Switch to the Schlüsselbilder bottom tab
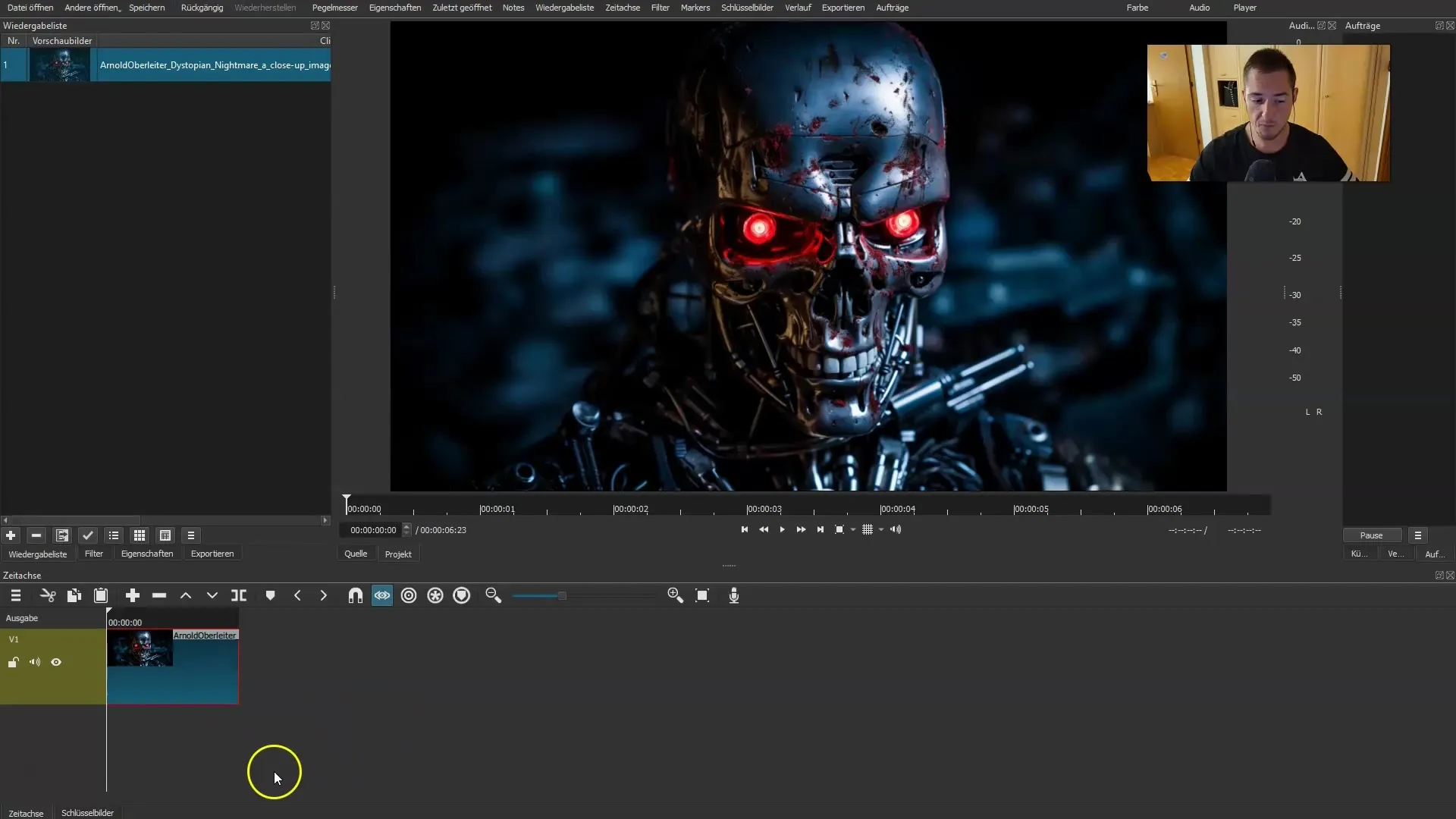 coord(87,813)
